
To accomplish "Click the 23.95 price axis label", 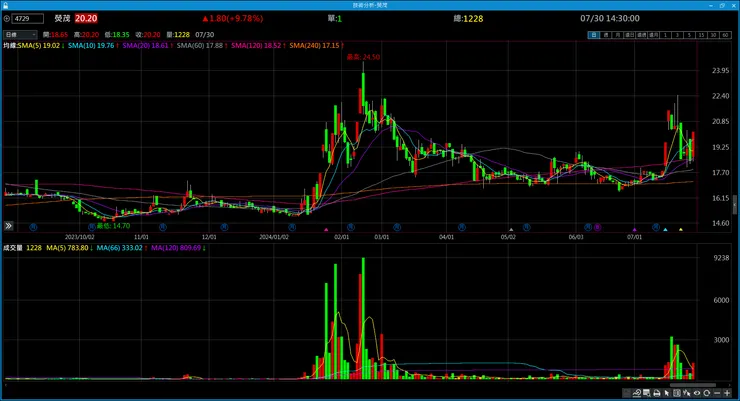I will click(x=720, y=70).
